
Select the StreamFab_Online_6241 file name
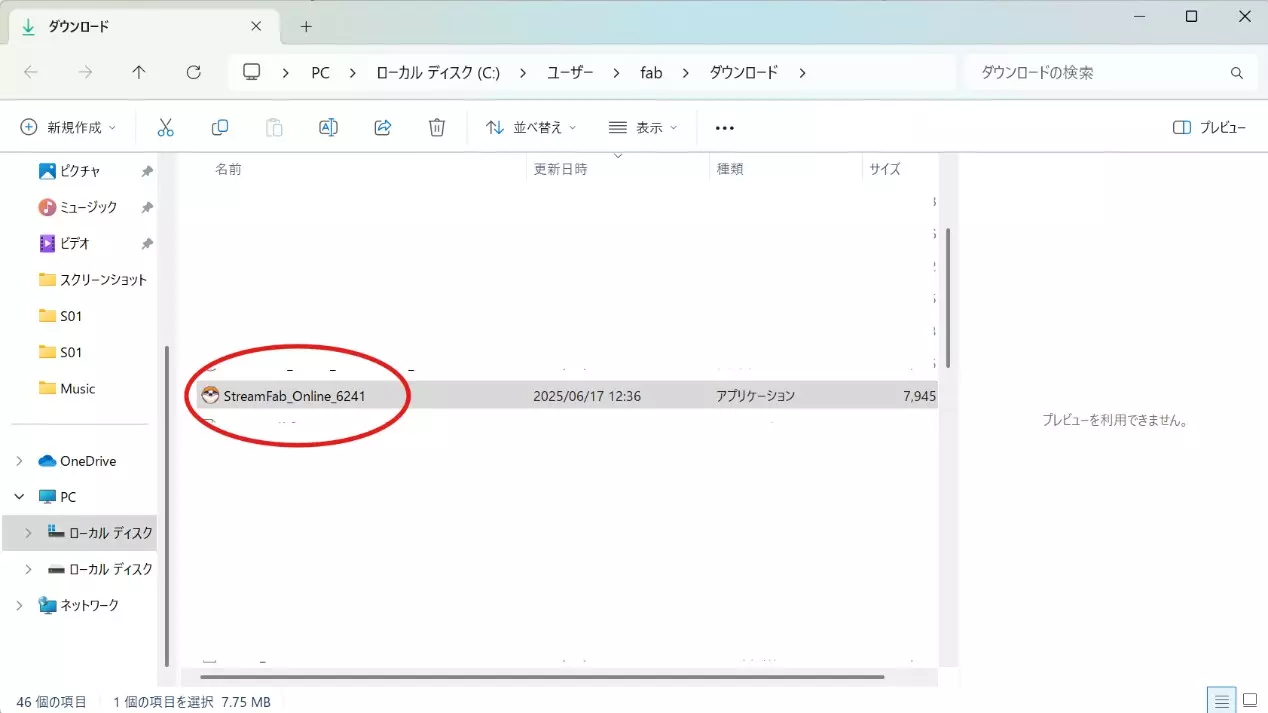pyautogui.click(x=295, y=396)
